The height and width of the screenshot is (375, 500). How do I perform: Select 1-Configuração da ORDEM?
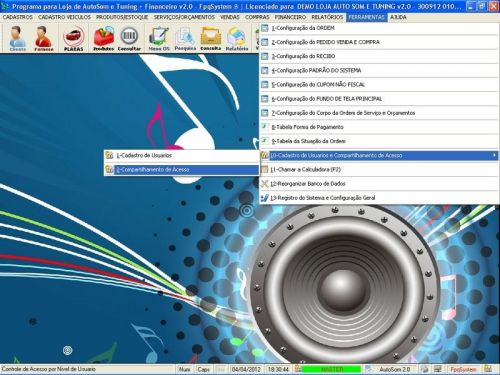click(x=379, y=28)
